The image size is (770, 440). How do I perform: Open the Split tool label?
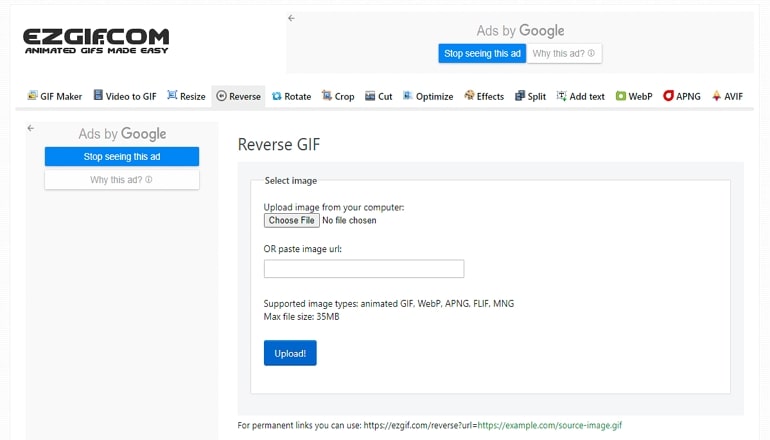point(537,97)
